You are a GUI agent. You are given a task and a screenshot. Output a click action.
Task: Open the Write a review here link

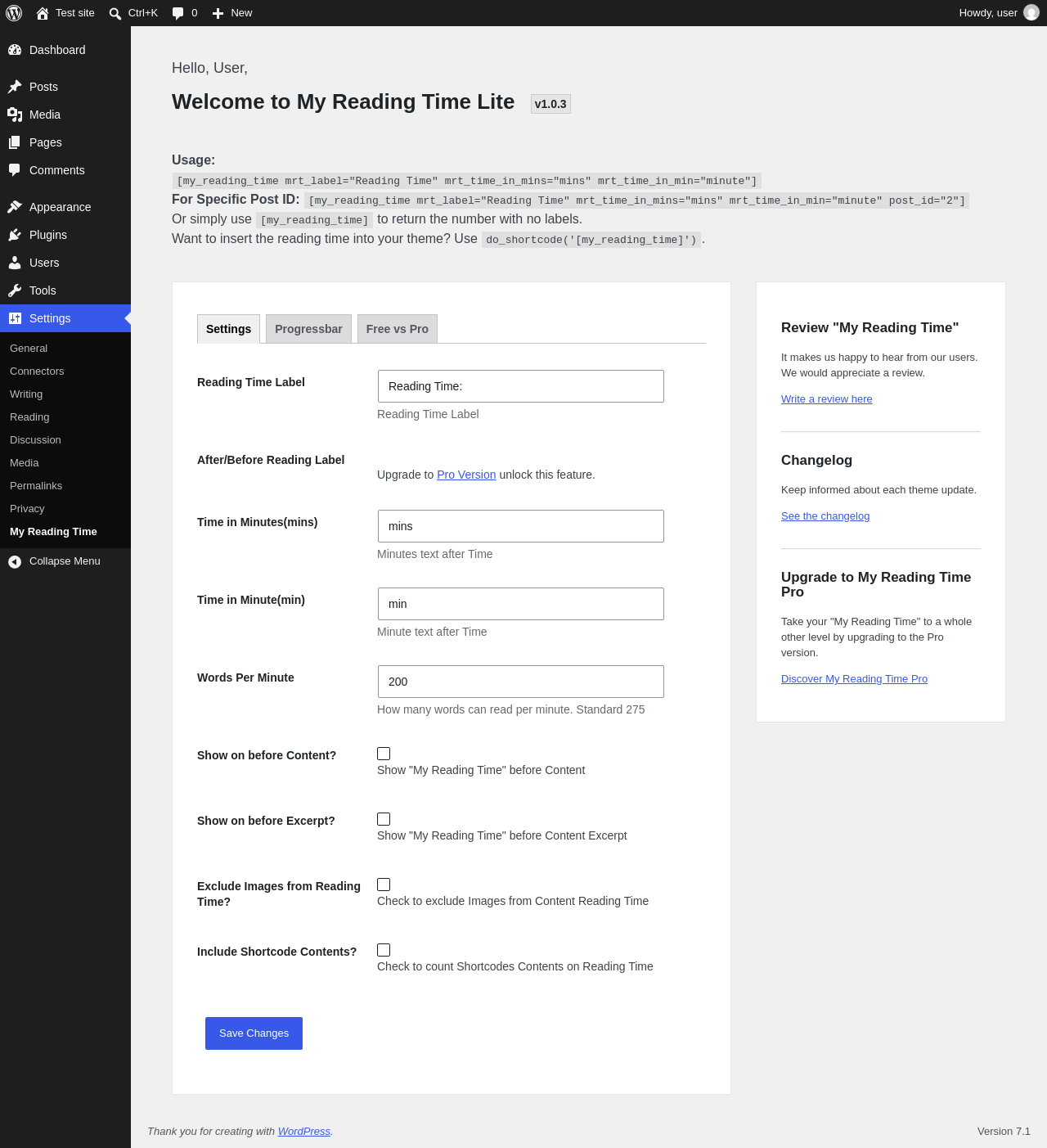click(x=827, y=399)
